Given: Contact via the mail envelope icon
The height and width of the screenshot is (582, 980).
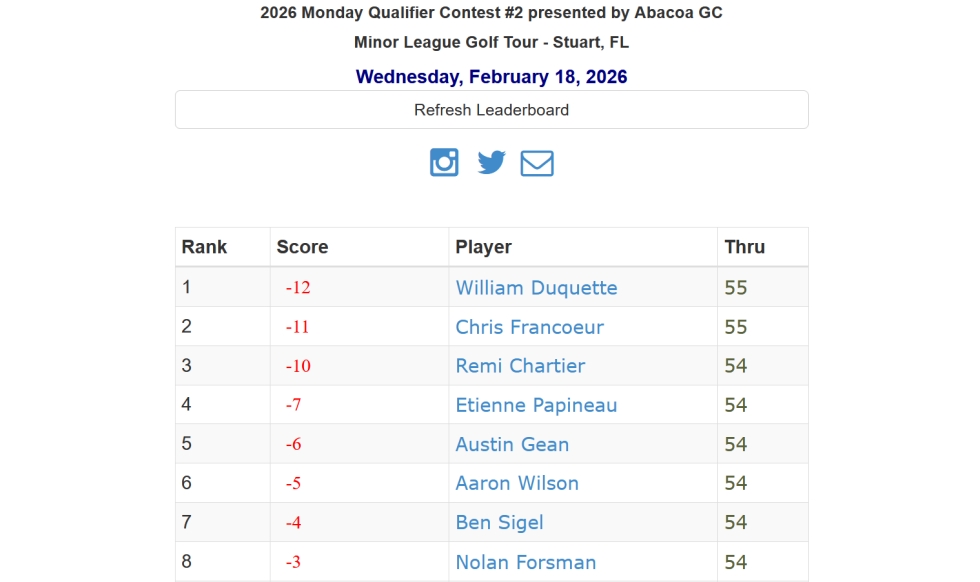Looking at the screenshot, I should [537, 161].
